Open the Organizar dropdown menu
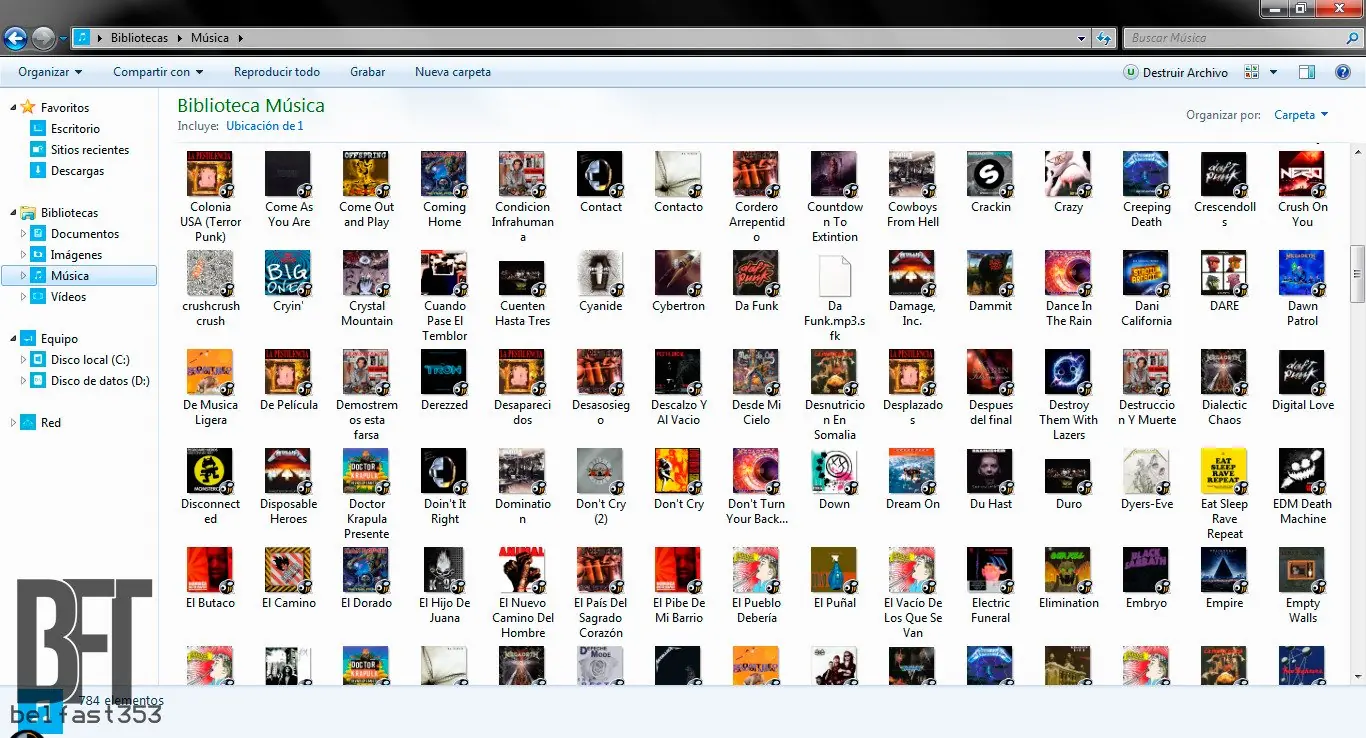Viewport: 1366px width, 738px height. pos(50,72)
